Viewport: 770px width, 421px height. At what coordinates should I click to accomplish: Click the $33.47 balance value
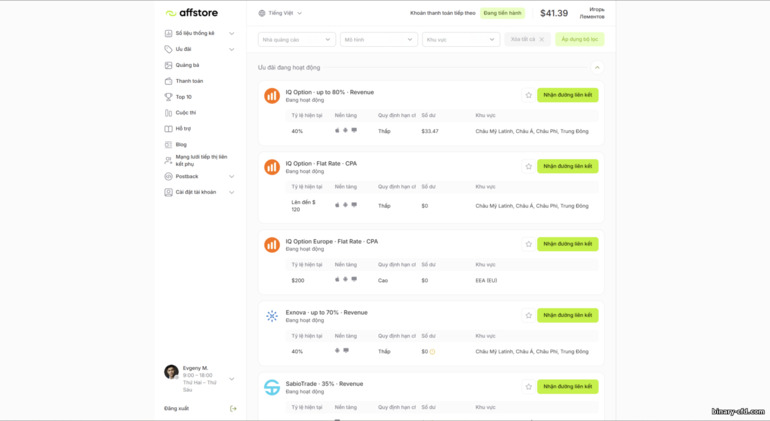pos(430,131)
